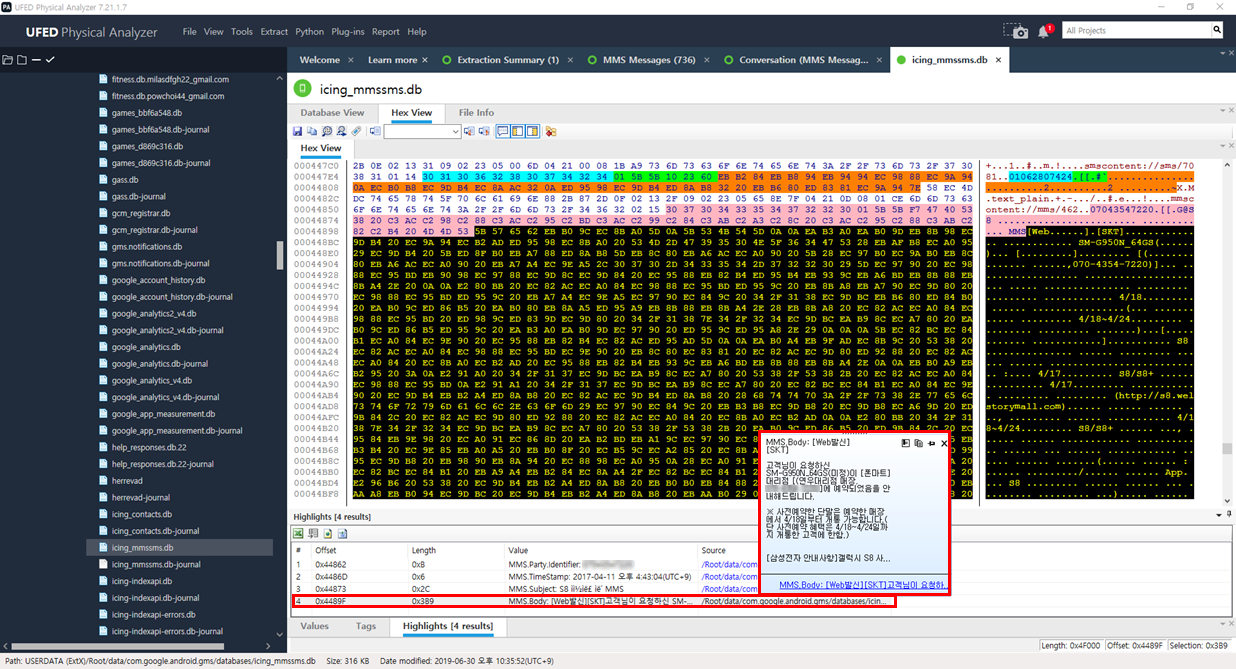Screen dimensions: 1236x669
Task: Click the find-next magnifier icon
Action: (x=341, y=131)
